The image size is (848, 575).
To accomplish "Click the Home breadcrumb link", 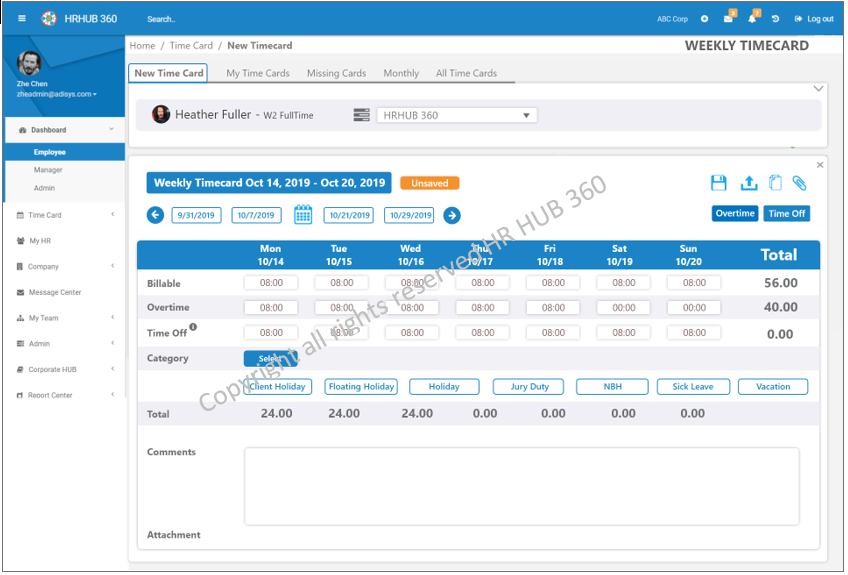I will [142, 45].
